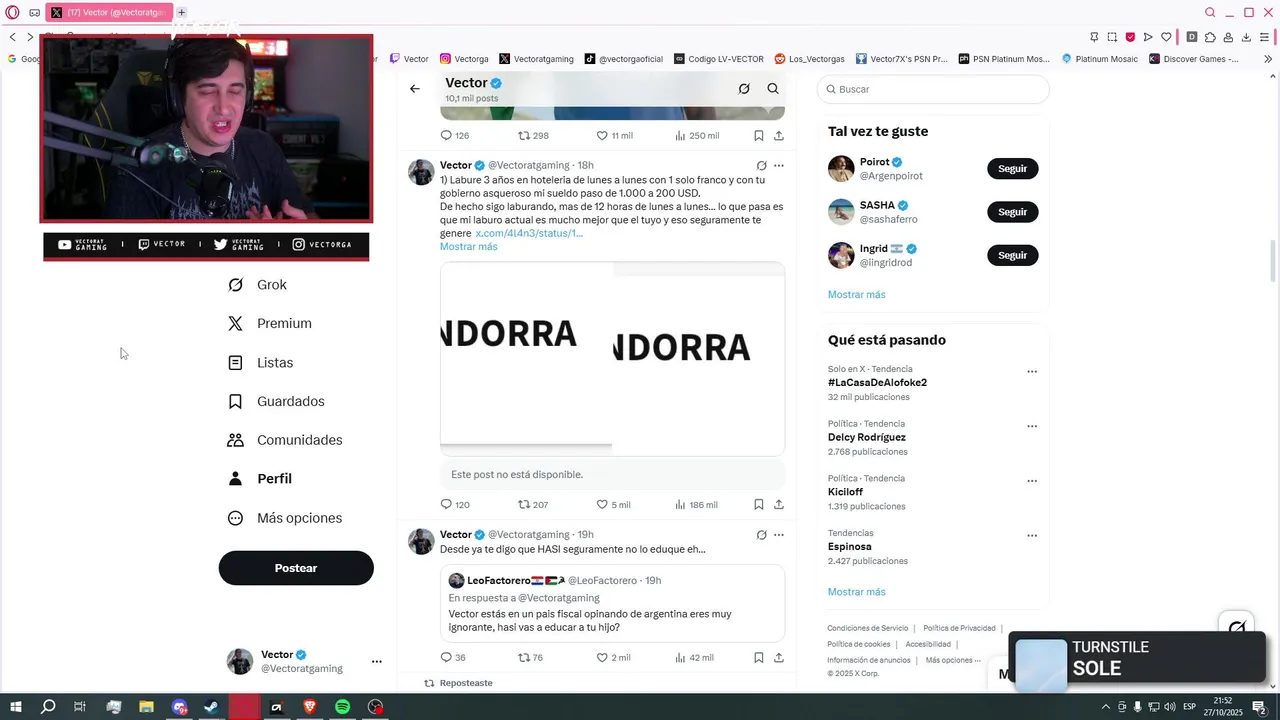The image size is (1280, 720).
Task: Open Listas in the sidebar
Action: 261,363
